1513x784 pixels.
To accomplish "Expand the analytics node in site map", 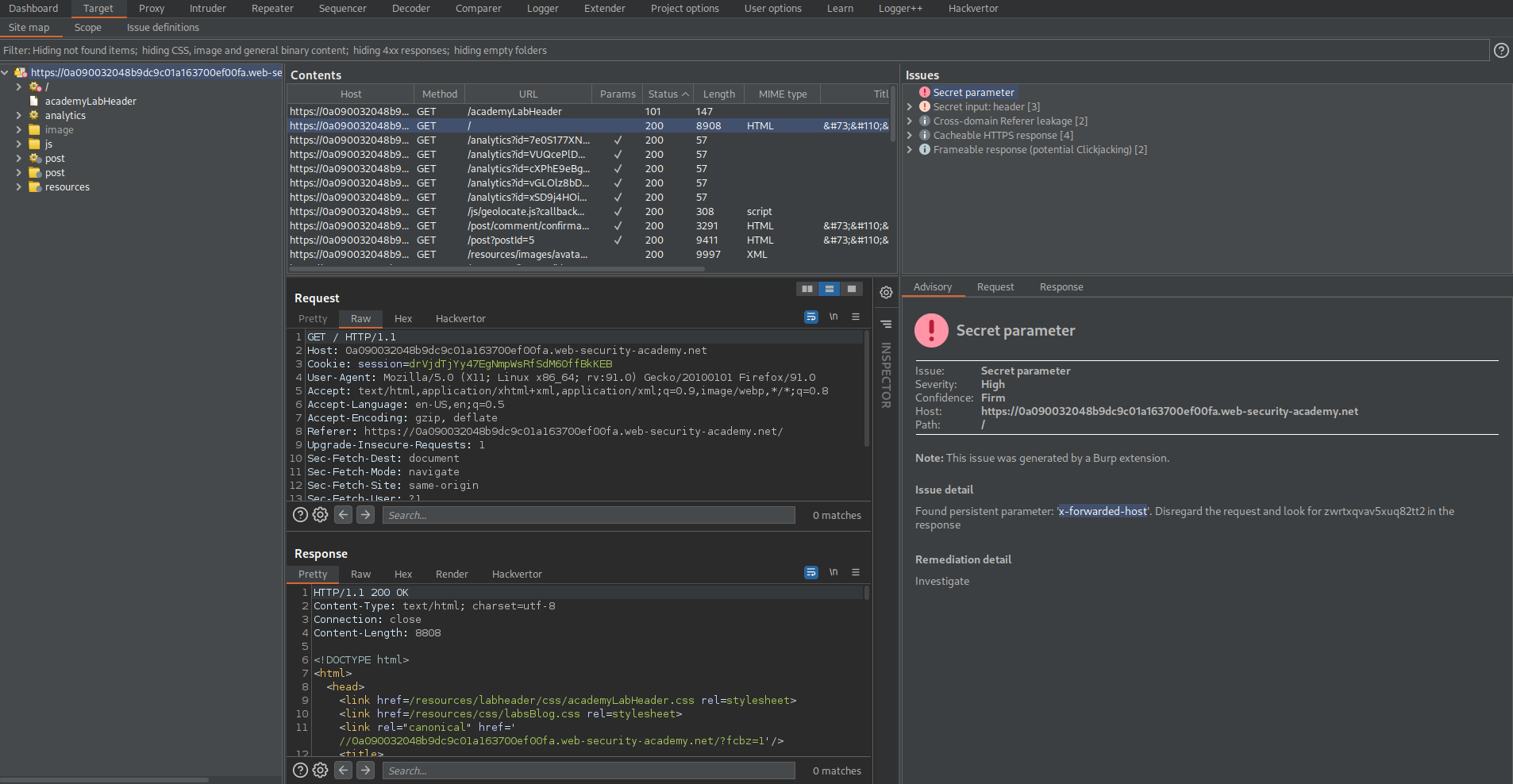I will 19,115.
